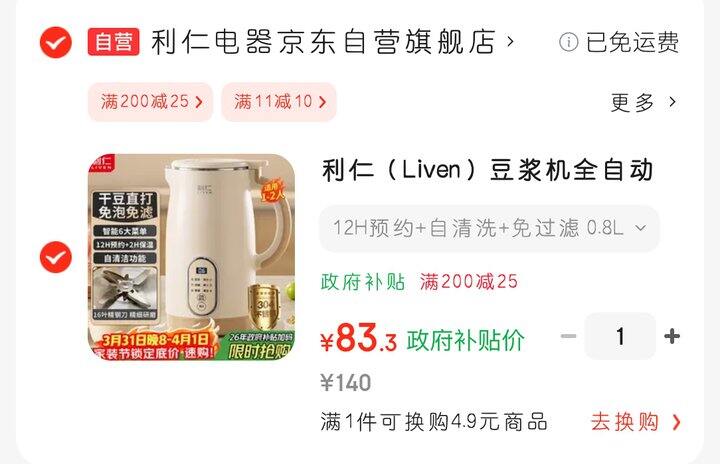Viewport: 720px width, 464px height.
Task: Decrease quantity with the minus icon
Action: 568,336
